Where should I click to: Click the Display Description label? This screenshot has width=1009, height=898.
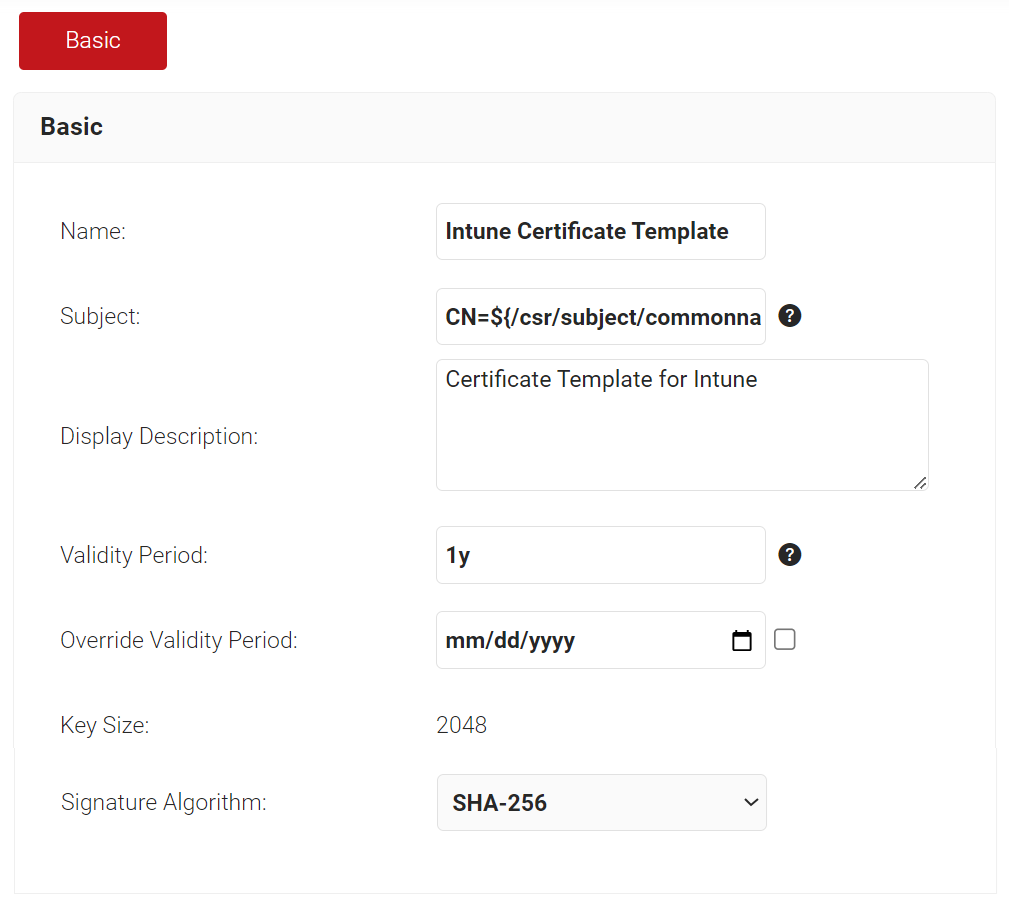pyautogui.click(x=159, y=436)
